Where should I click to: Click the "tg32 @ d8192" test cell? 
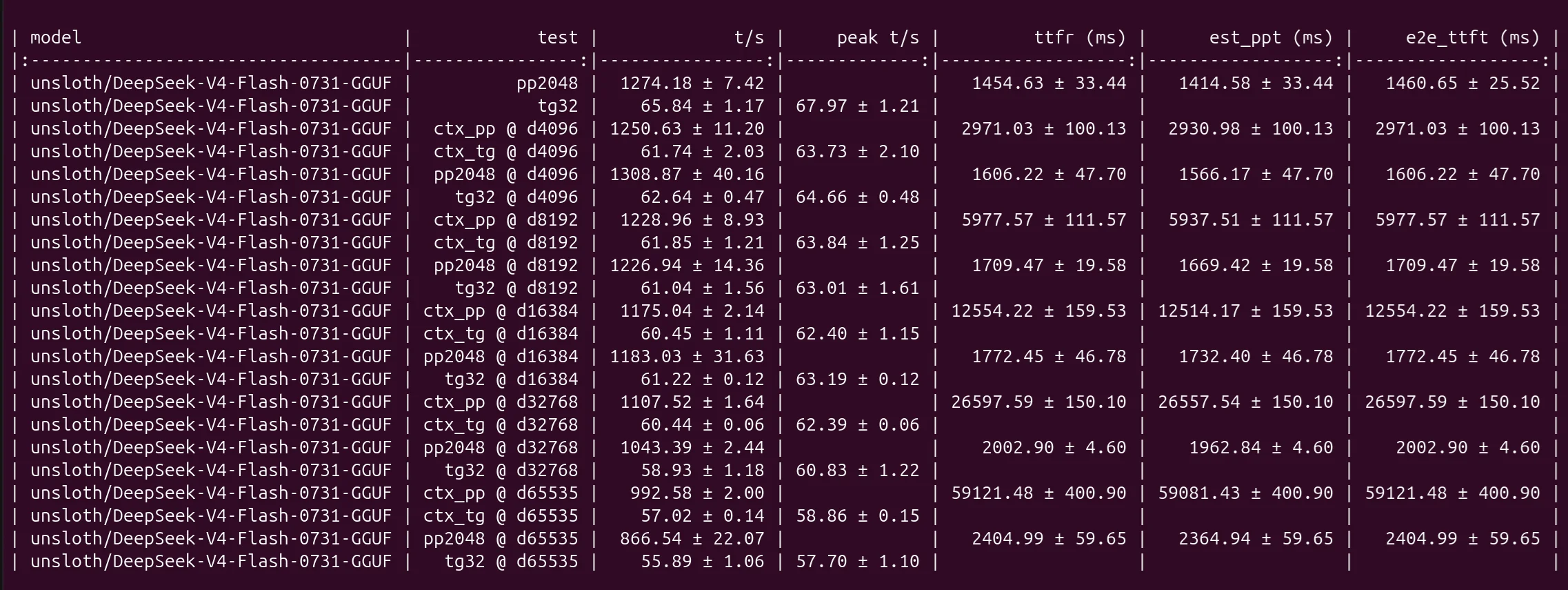pyautogui.click(x=516, y=288)
